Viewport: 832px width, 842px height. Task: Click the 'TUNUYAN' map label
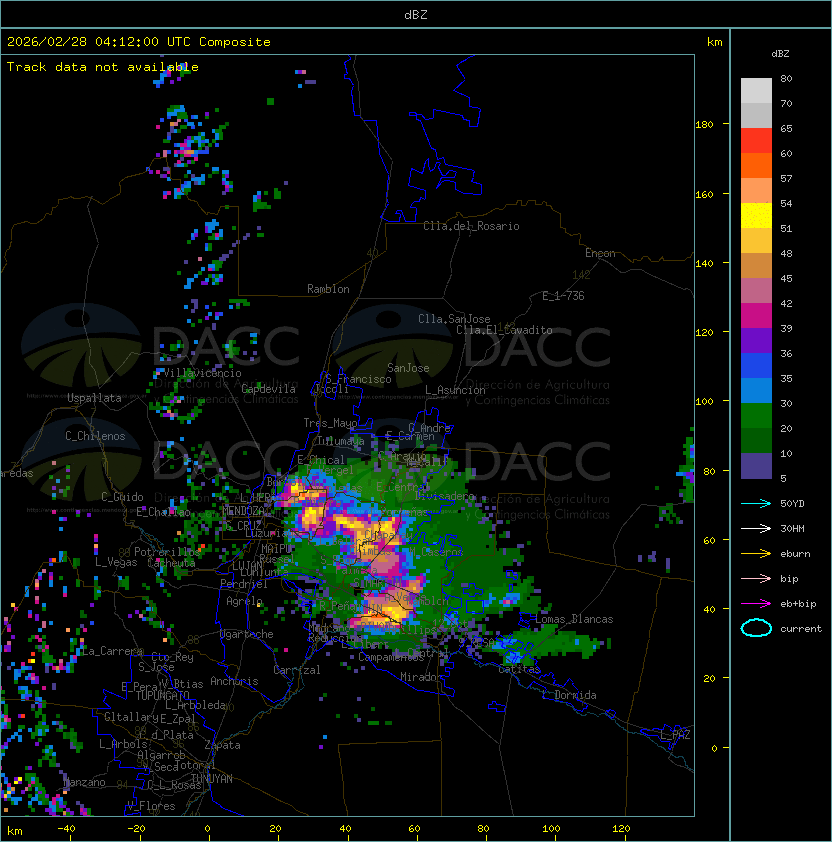212,779
